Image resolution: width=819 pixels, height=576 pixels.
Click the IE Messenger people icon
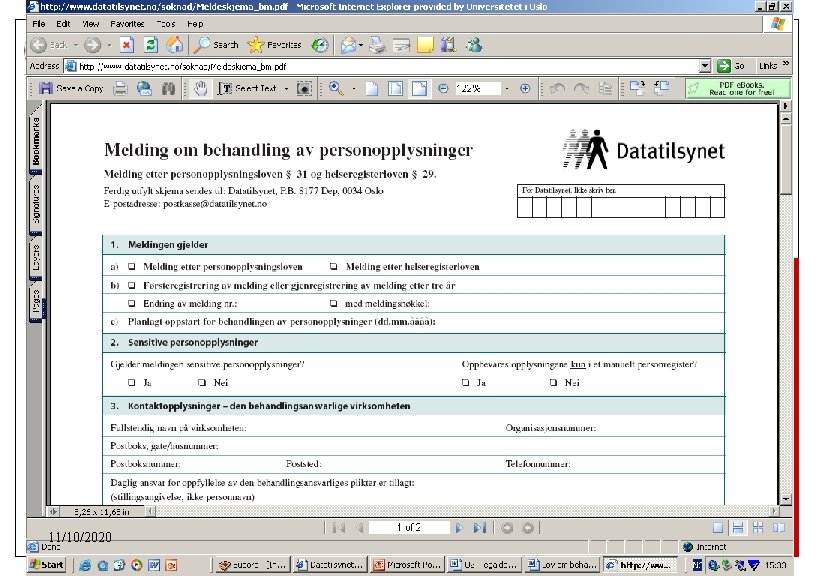(474, 45)
